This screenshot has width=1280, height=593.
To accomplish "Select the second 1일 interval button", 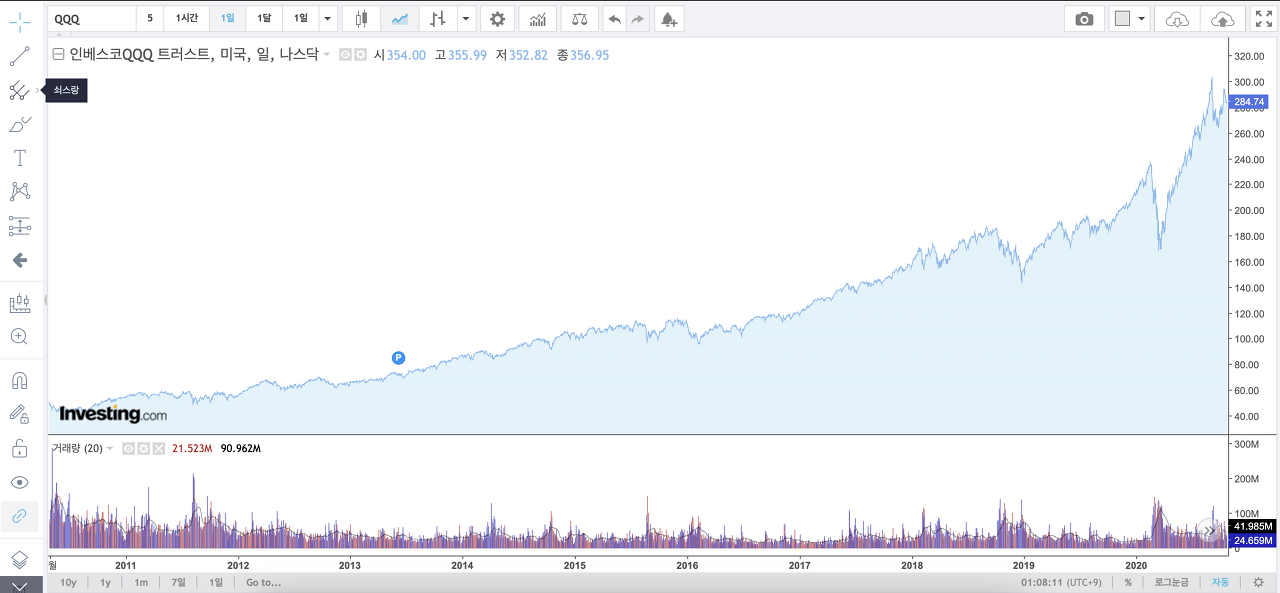I will 300,18.
